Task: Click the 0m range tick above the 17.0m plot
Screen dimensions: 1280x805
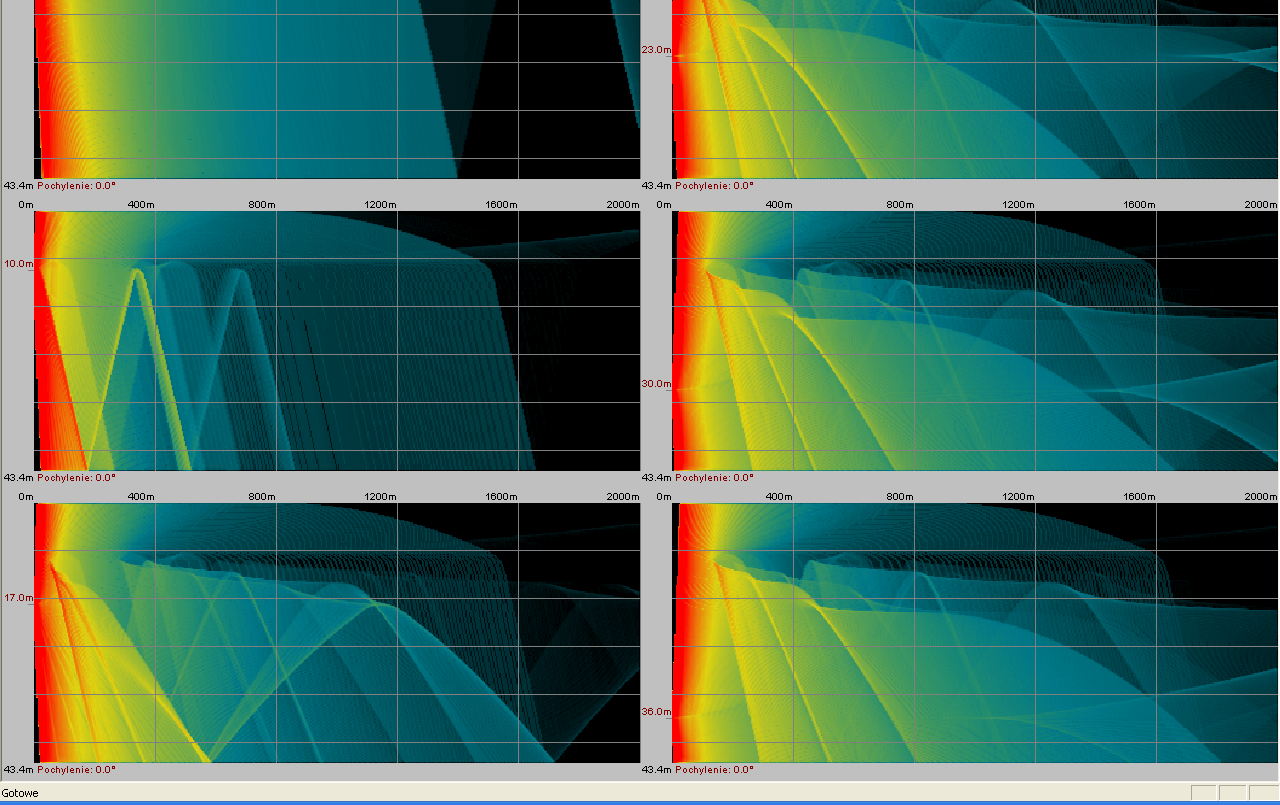Action: 26,497
